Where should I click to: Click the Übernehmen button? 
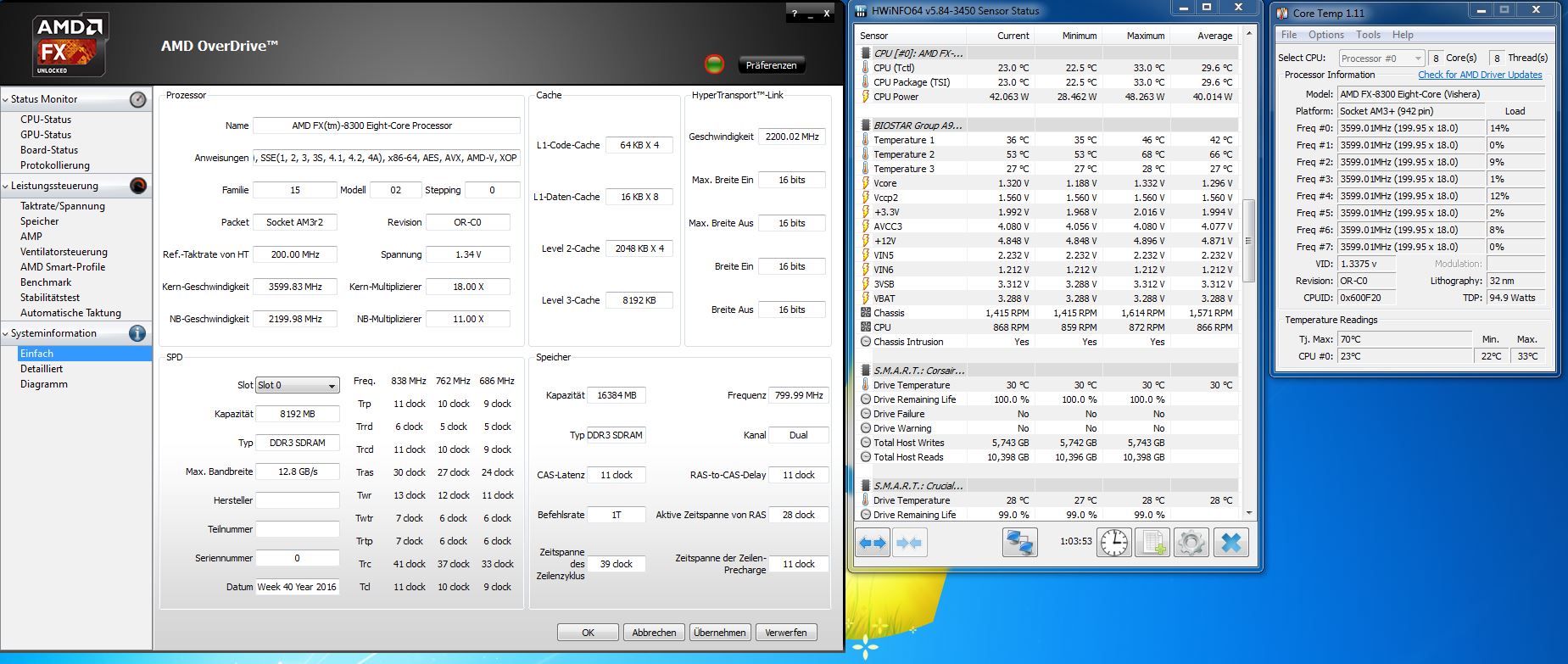pyautogui.click(x=719, y=633)
